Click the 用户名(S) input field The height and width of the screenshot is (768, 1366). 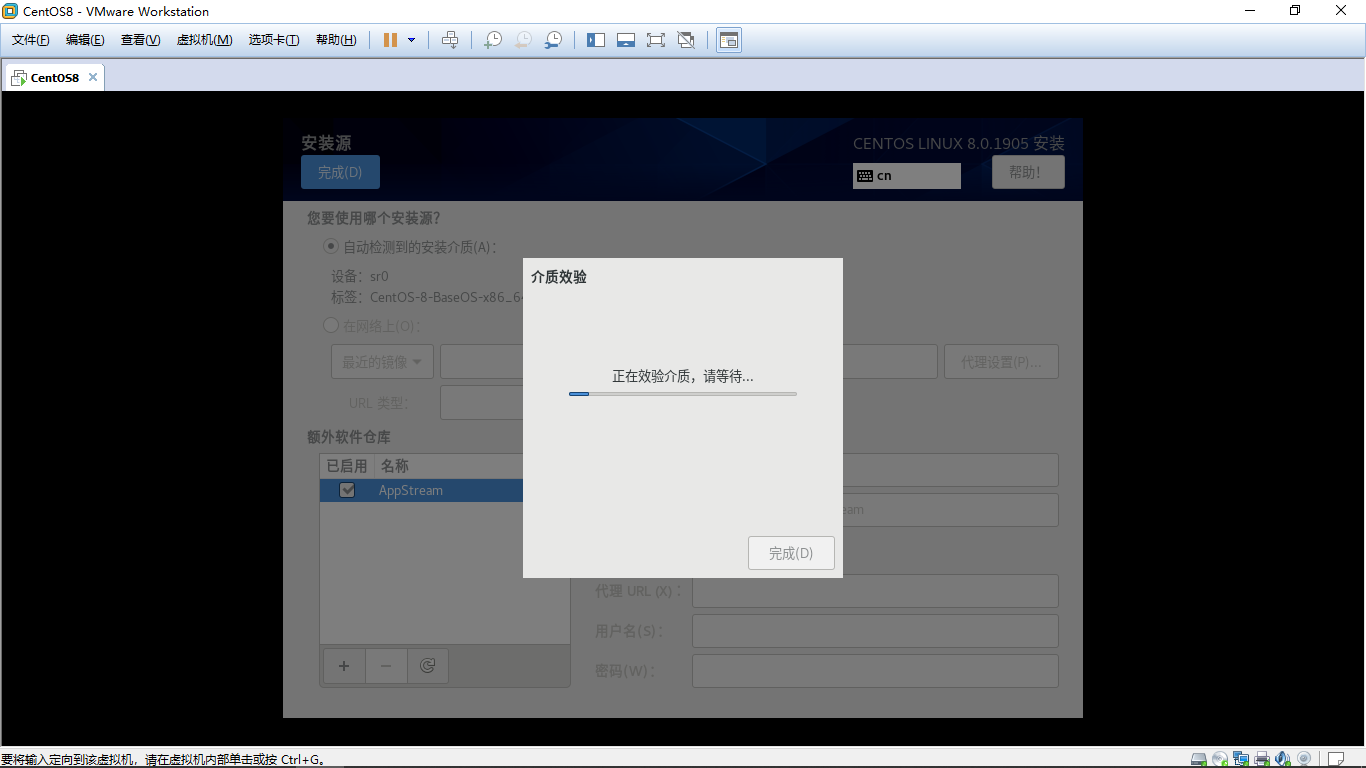coord(875,631)
